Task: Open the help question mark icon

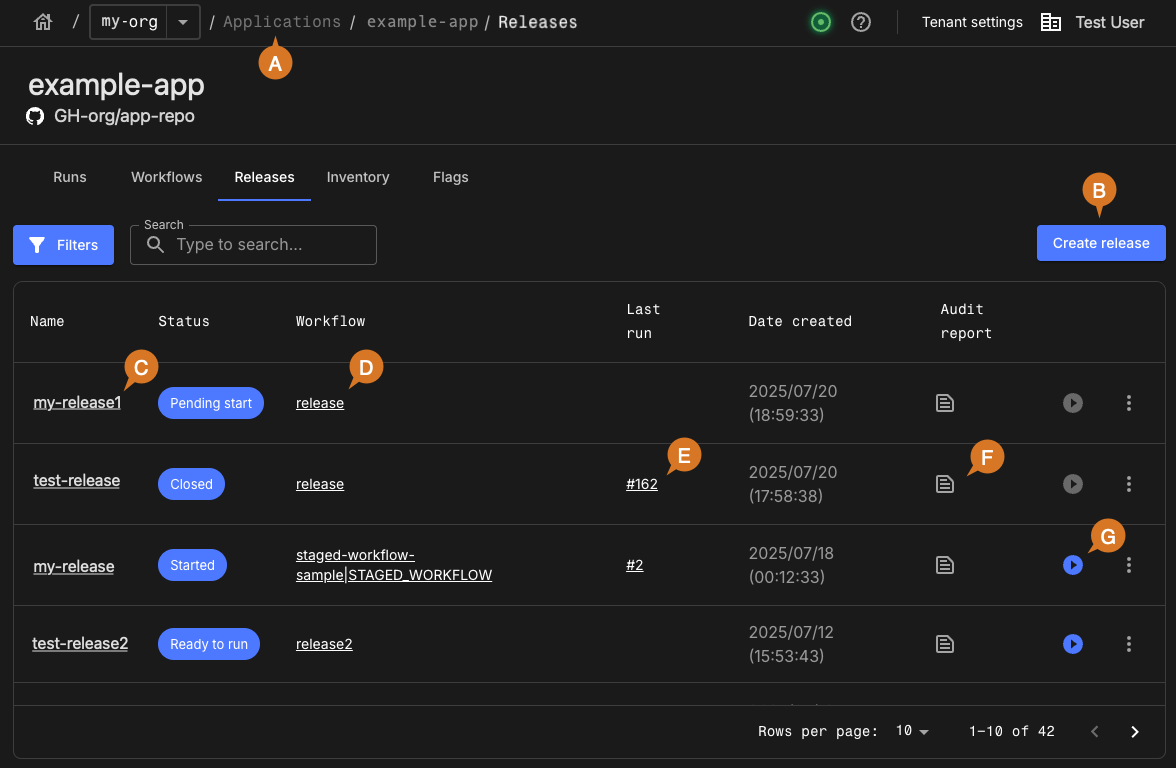Action: point(861,22)
